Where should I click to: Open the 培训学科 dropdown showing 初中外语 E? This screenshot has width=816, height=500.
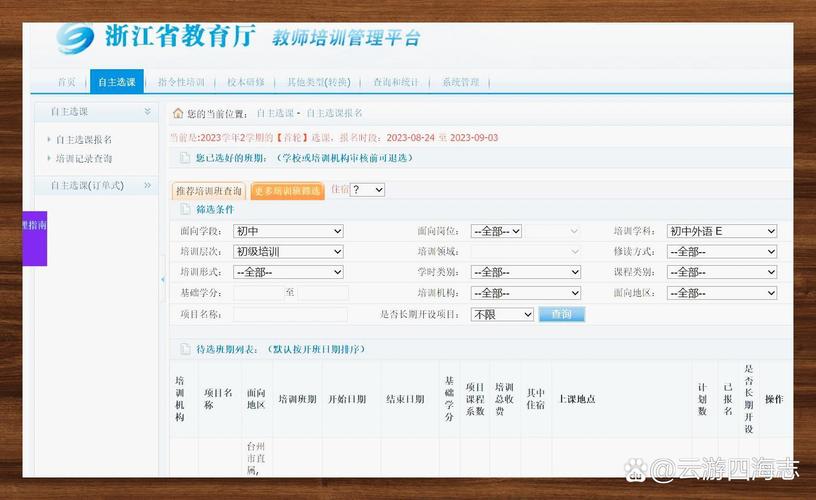(722, 231)
